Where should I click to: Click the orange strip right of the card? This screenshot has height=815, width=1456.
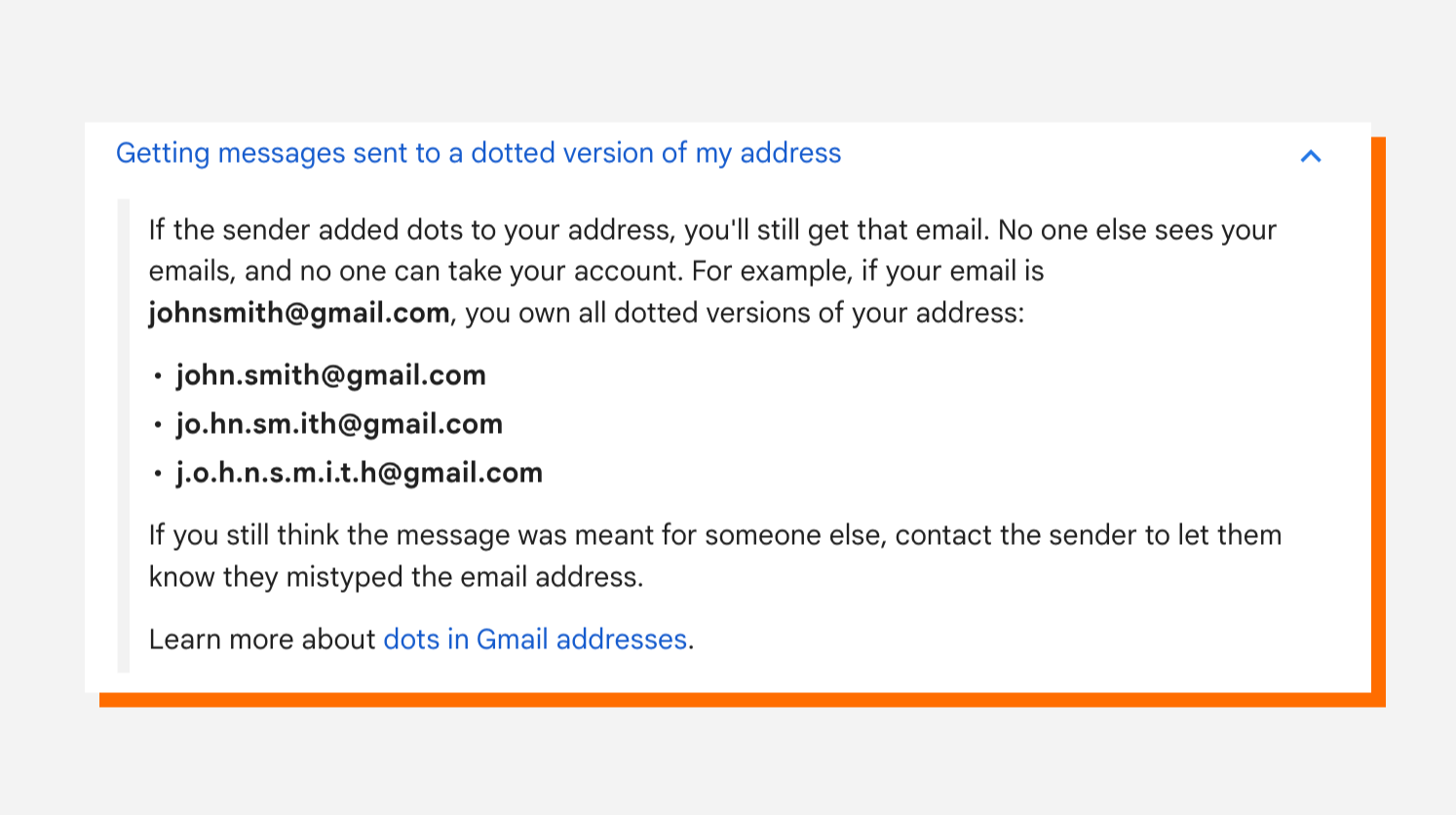(1378, 419)
